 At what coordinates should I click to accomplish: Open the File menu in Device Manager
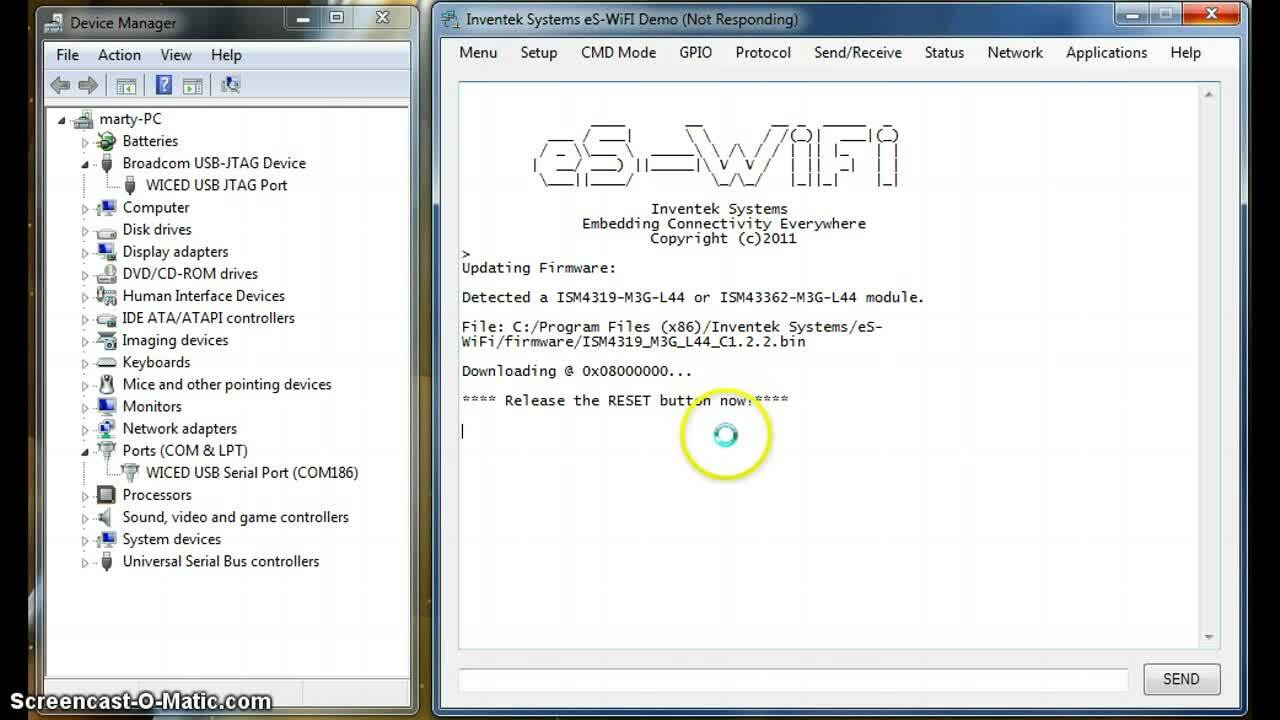[x=68, y=55]
